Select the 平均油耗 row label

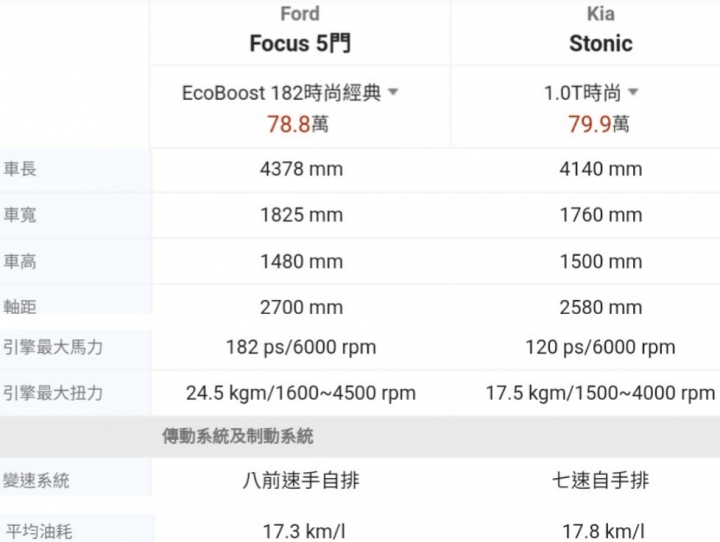39,531
